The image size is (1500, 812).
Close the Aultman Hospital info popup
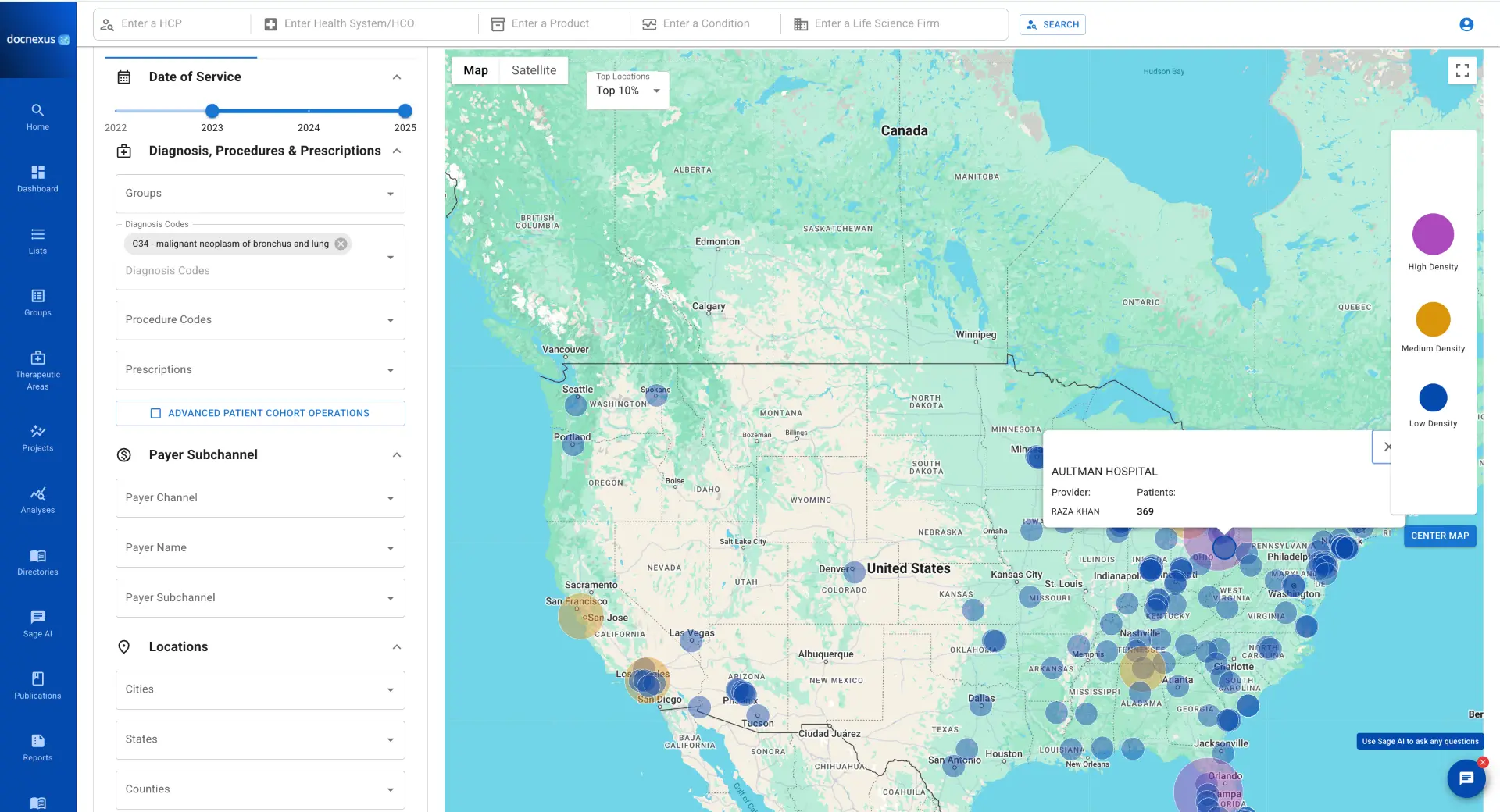pyautogui.click(x=1387, y=447)
